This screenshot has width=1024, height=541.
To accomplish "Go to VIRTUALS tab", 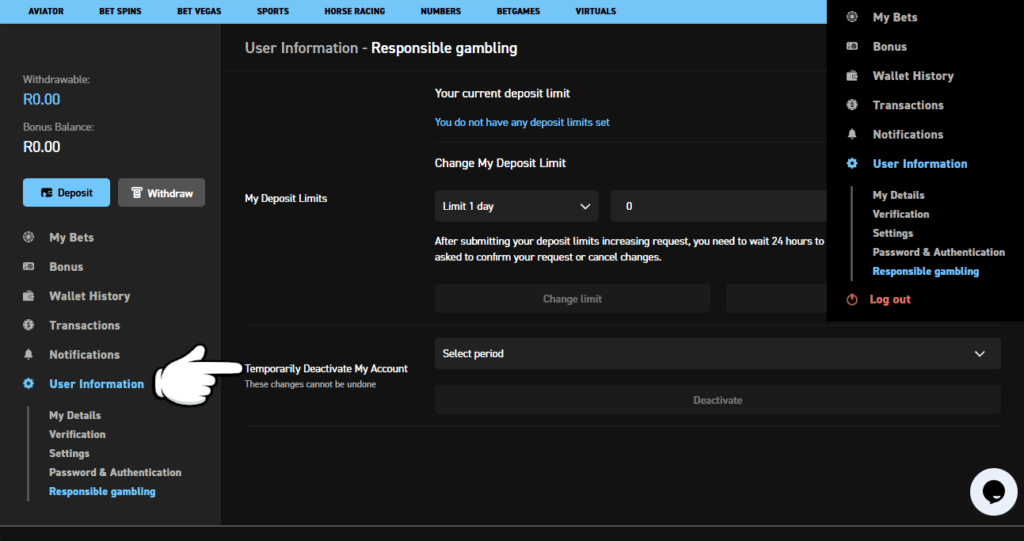I will click(596, 11).
